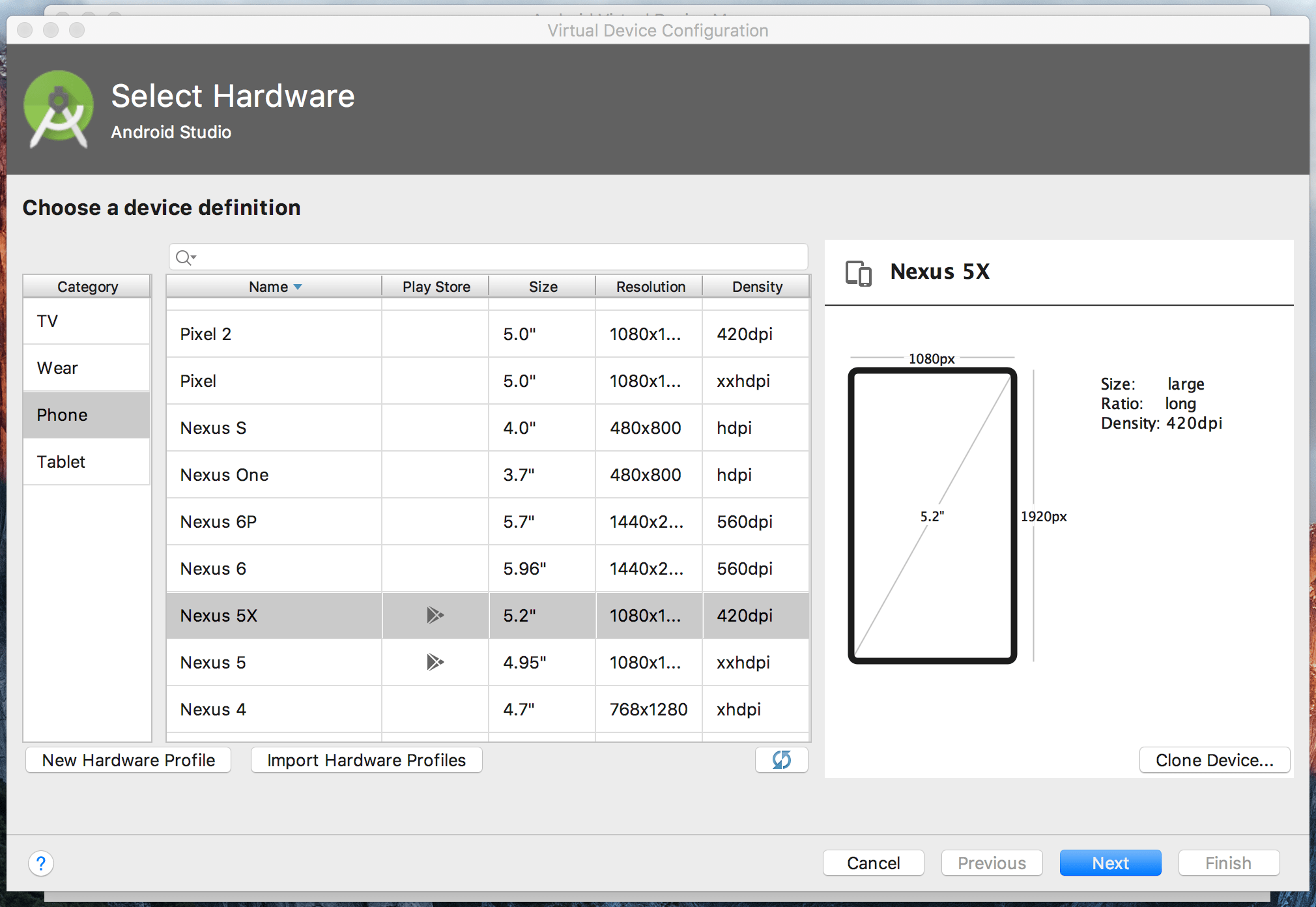
Task: Click the Android Studio logo
Action: [58, 109]
